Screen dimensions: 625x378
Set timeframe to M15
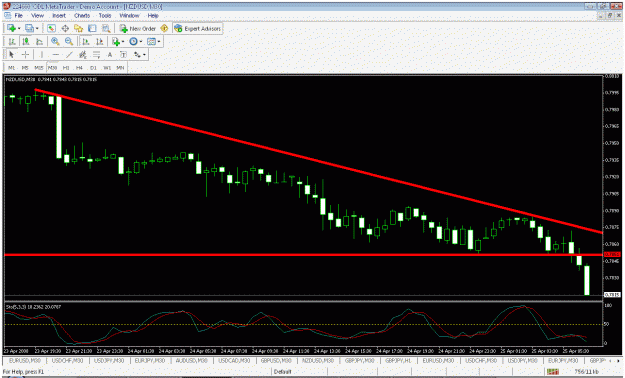click(39, 68)
